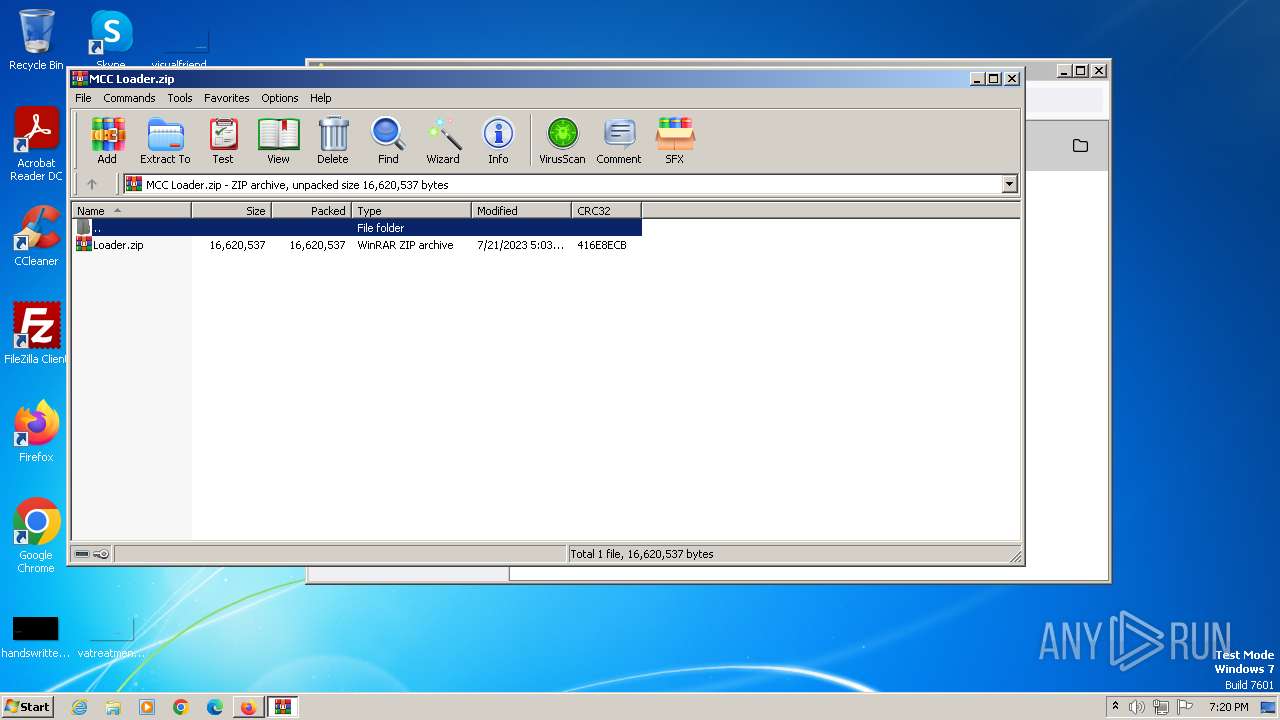Sort by Type column header
The height and width of the screenshot is (720, 1280).
coord(411,210)
